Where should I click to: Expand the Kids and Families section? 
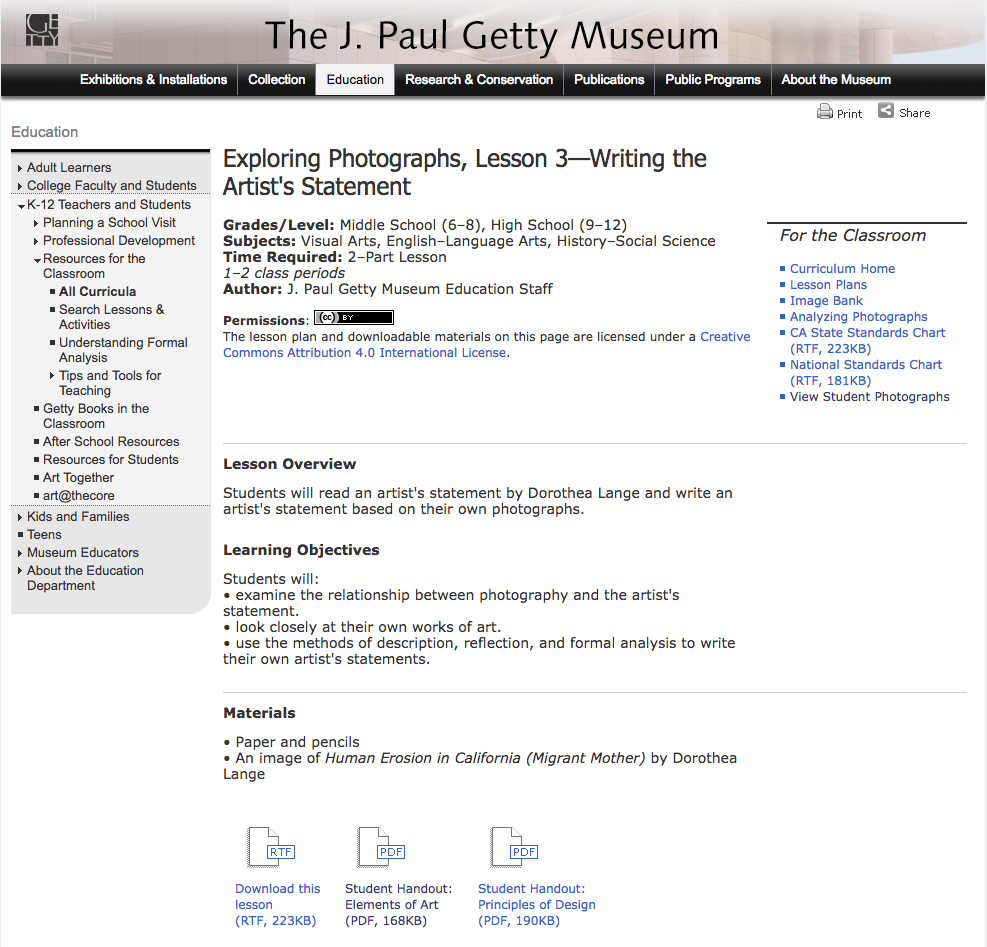77,516
